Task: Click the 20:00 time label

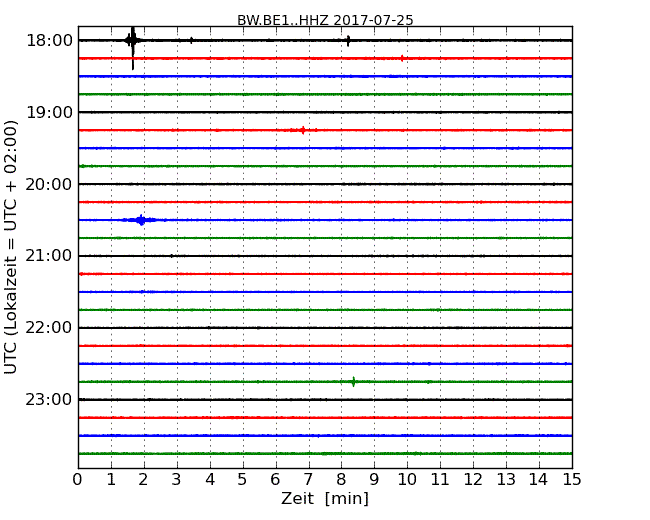Action: tap(49, 184)
